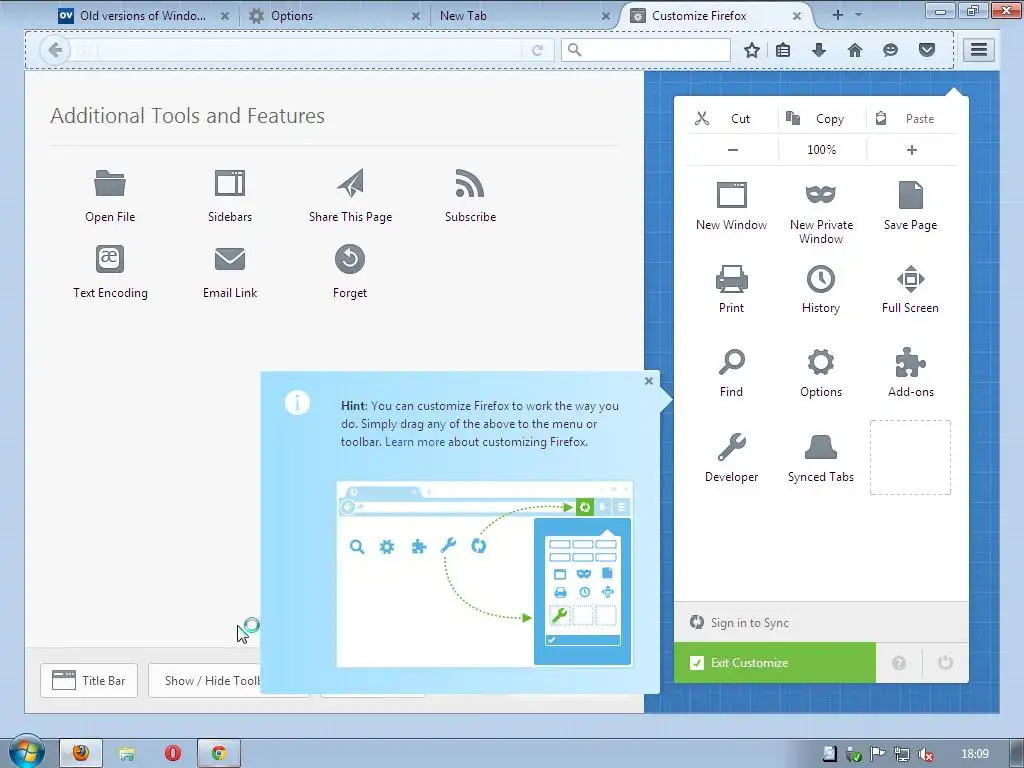Click the Home toolbar icon
Screen dimensions: 1024x768
855,50
